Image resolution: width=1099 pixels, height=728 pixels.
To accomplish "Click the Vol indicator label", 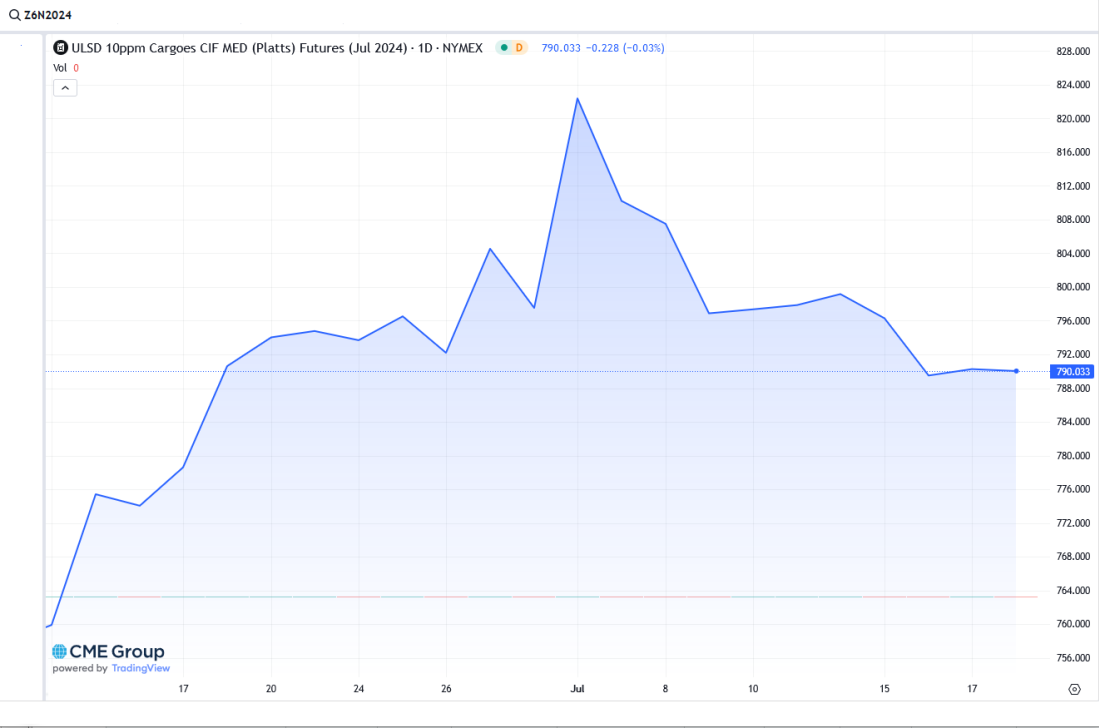I will (60, 68).
